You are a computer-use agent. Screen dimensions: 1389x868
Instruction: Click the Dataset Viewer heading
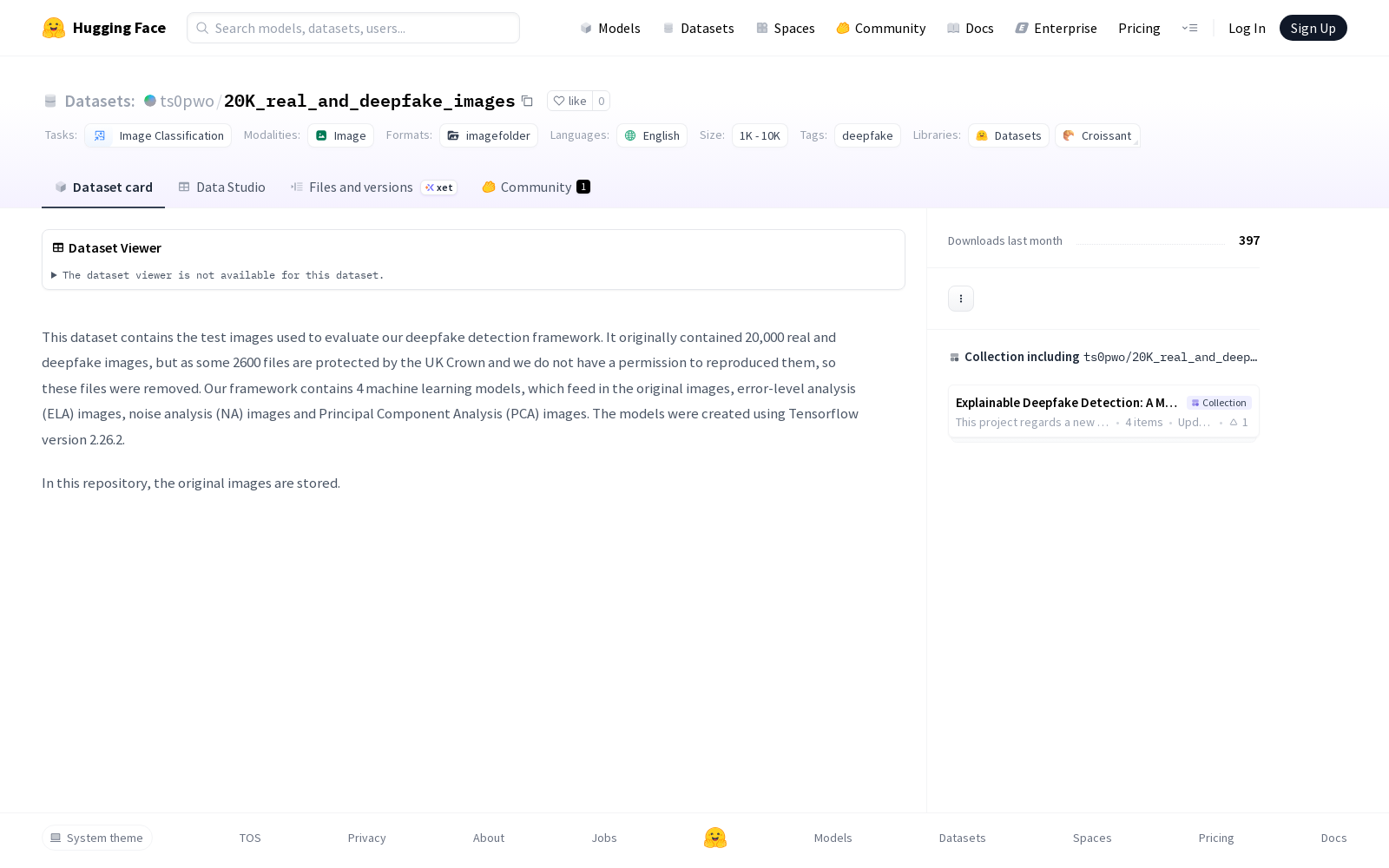115,248
